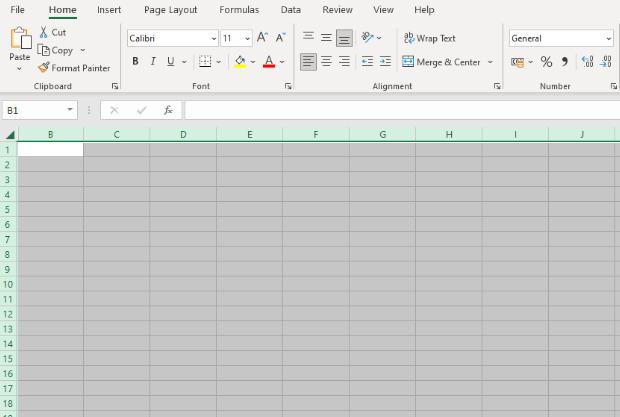The image size is (620, 417).
Task: Open Clipboard group dialog launcher
Action: [115, 86]
